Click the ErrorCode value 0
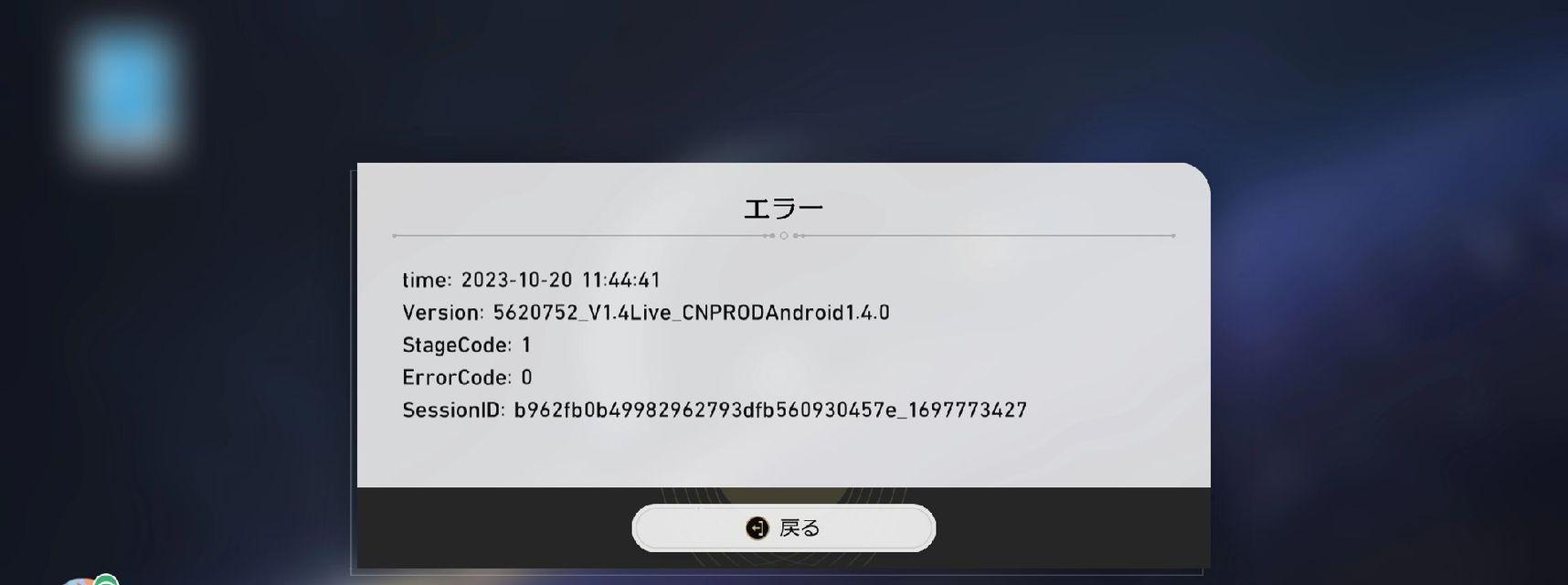Screen dimensions: 1568x585 (526, 378)
